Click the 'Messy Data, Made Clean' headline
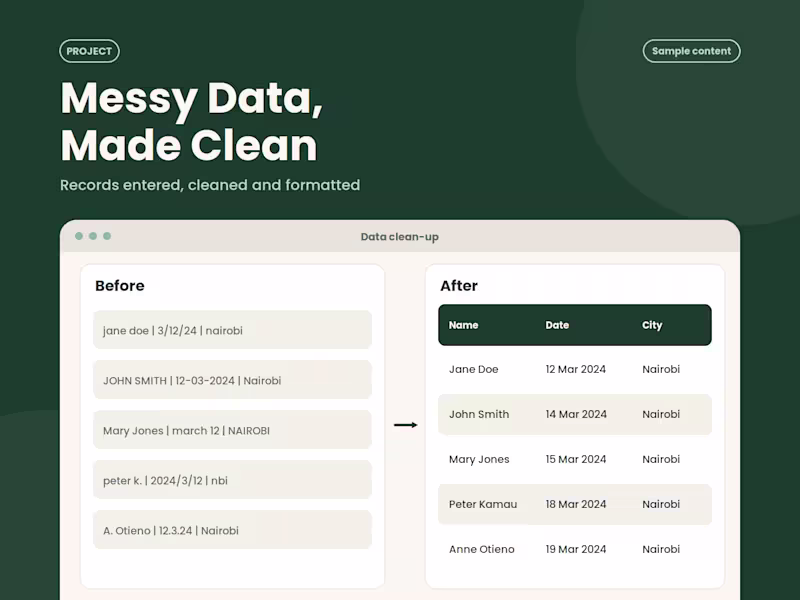Screen dimensions: 800x600 point(191,121)
